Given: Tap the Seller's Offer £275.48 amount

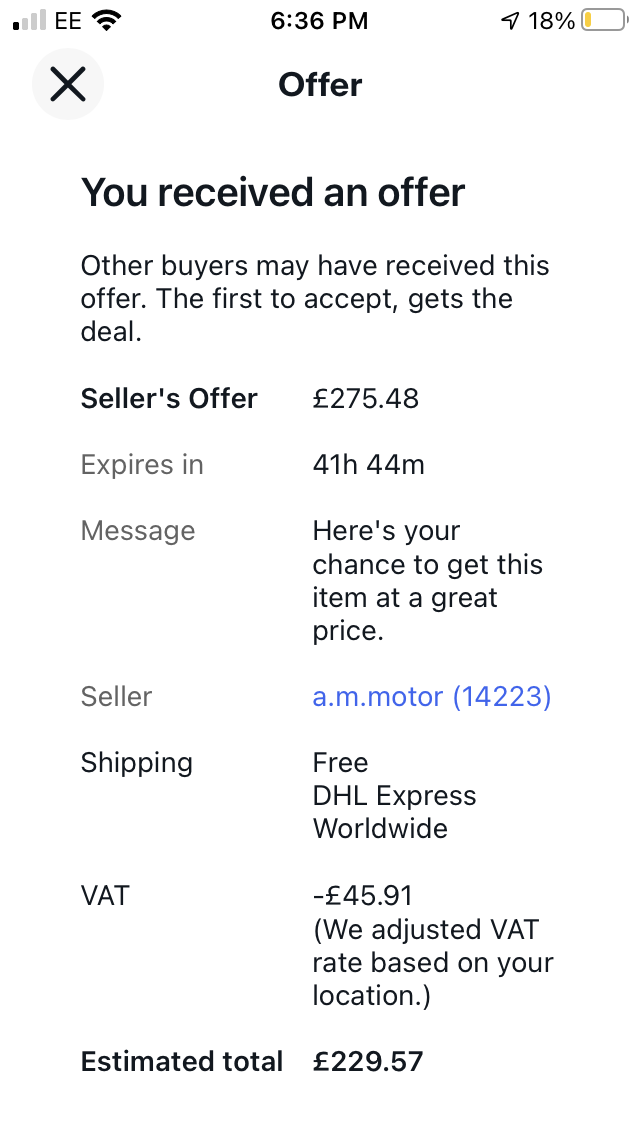Looking at the screenshot, I should tap(365, 398).
